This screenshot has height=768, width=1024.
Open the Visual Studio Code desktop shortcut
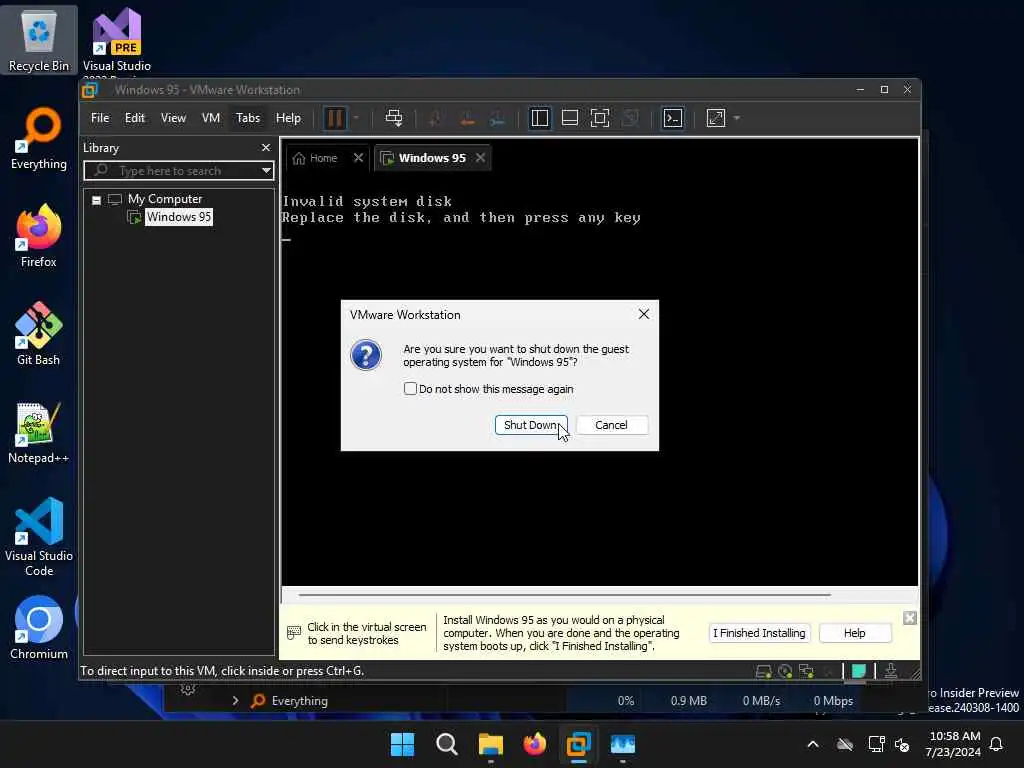pos(39,537)
